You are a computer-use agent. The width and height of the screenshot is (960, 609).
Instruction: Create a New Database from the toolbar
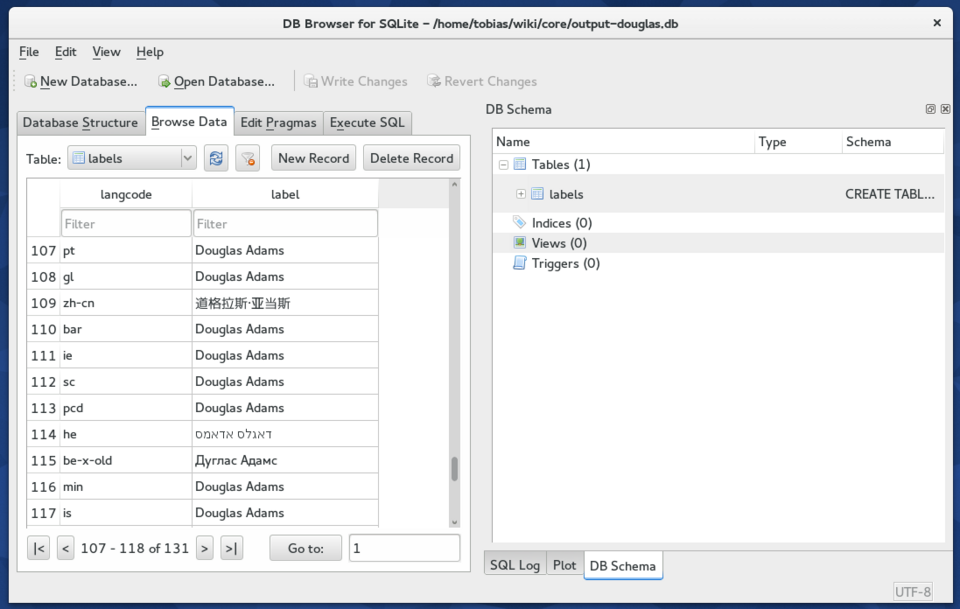81,81
